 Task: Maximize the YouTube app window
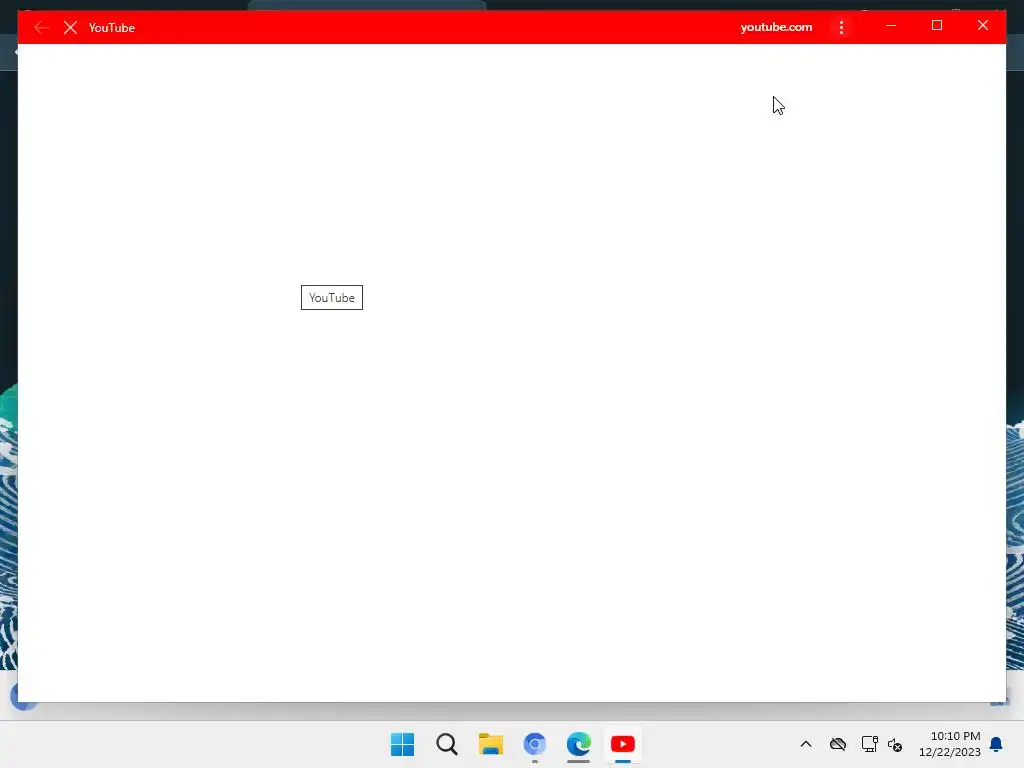pyautogui.click(x=936, y=25)
